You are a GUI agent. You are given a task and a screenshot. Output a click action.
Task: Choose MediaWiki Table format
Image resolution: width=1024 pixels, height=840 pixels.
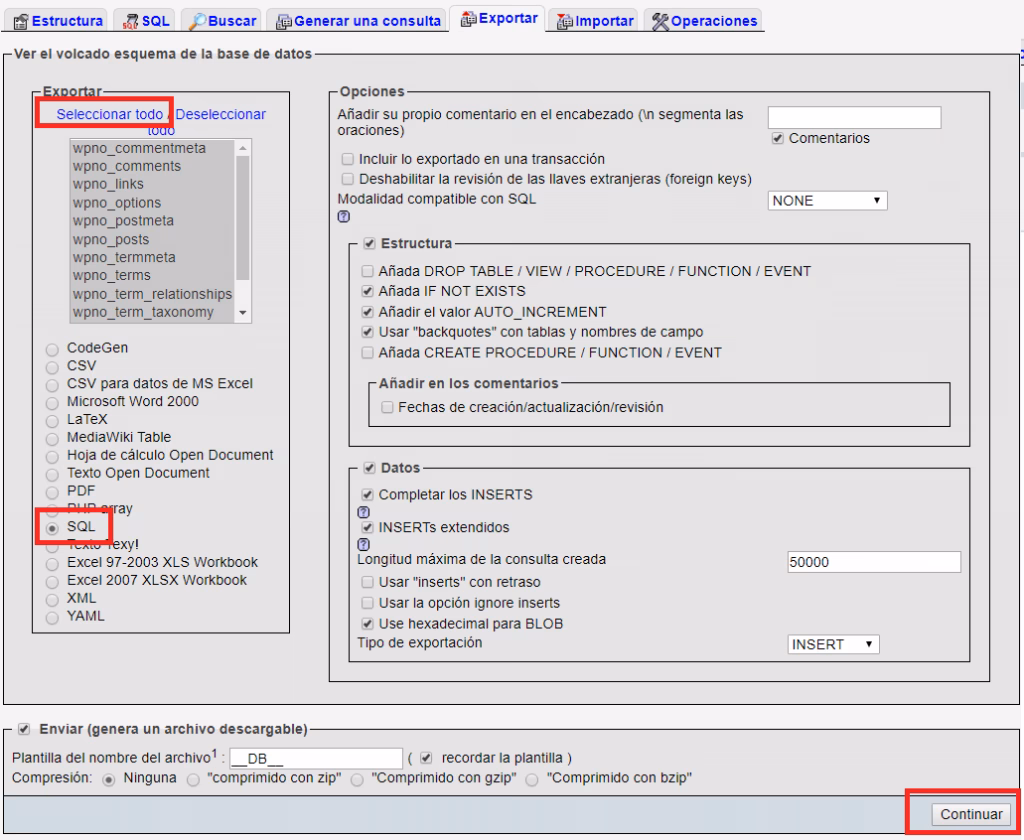(52, 439)
